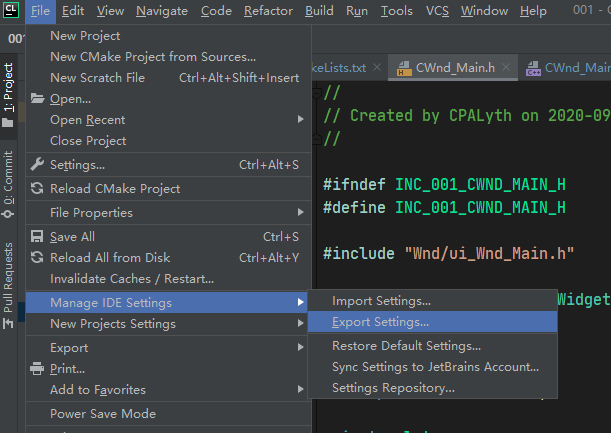The width and height of the screenshot is (611, 433).
Task: Select Import Settings... in submenu
Action: pyautogui.click(x=433, y=301)
